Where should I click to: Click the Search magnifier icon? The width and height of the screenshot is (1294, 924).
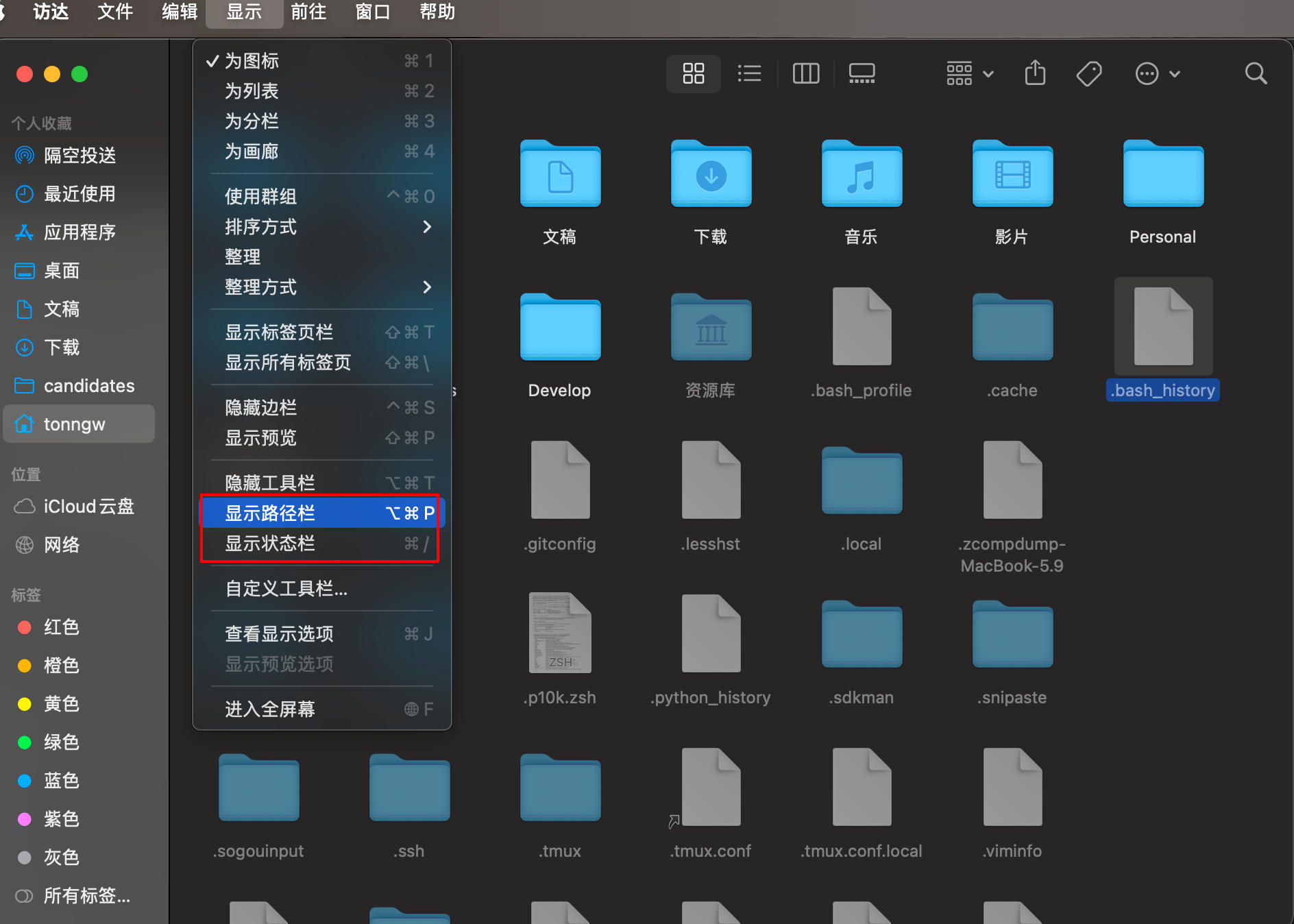1256,73
